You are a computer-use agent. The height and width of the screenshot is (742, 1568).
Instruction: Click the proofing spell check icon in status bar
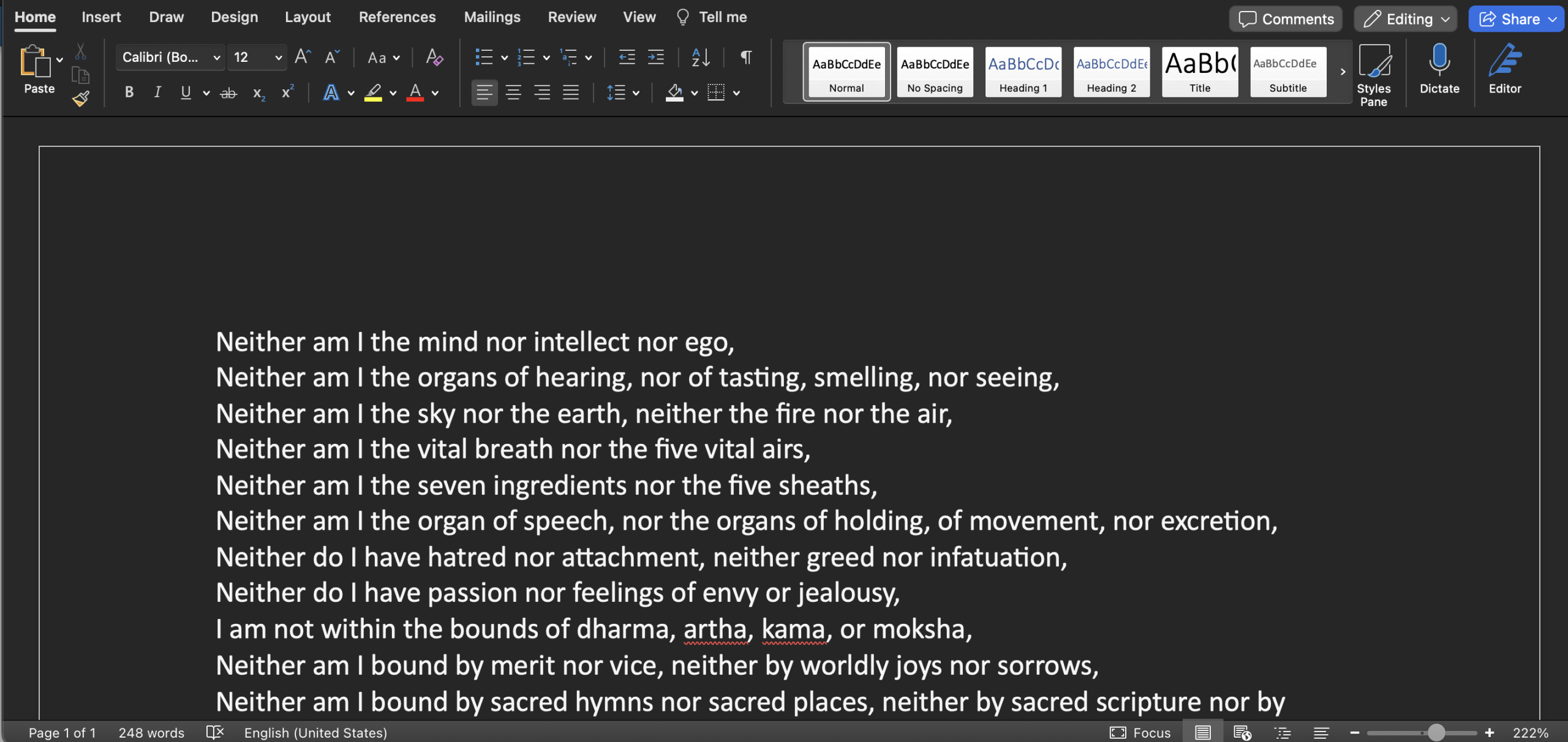tap(215, 732)
